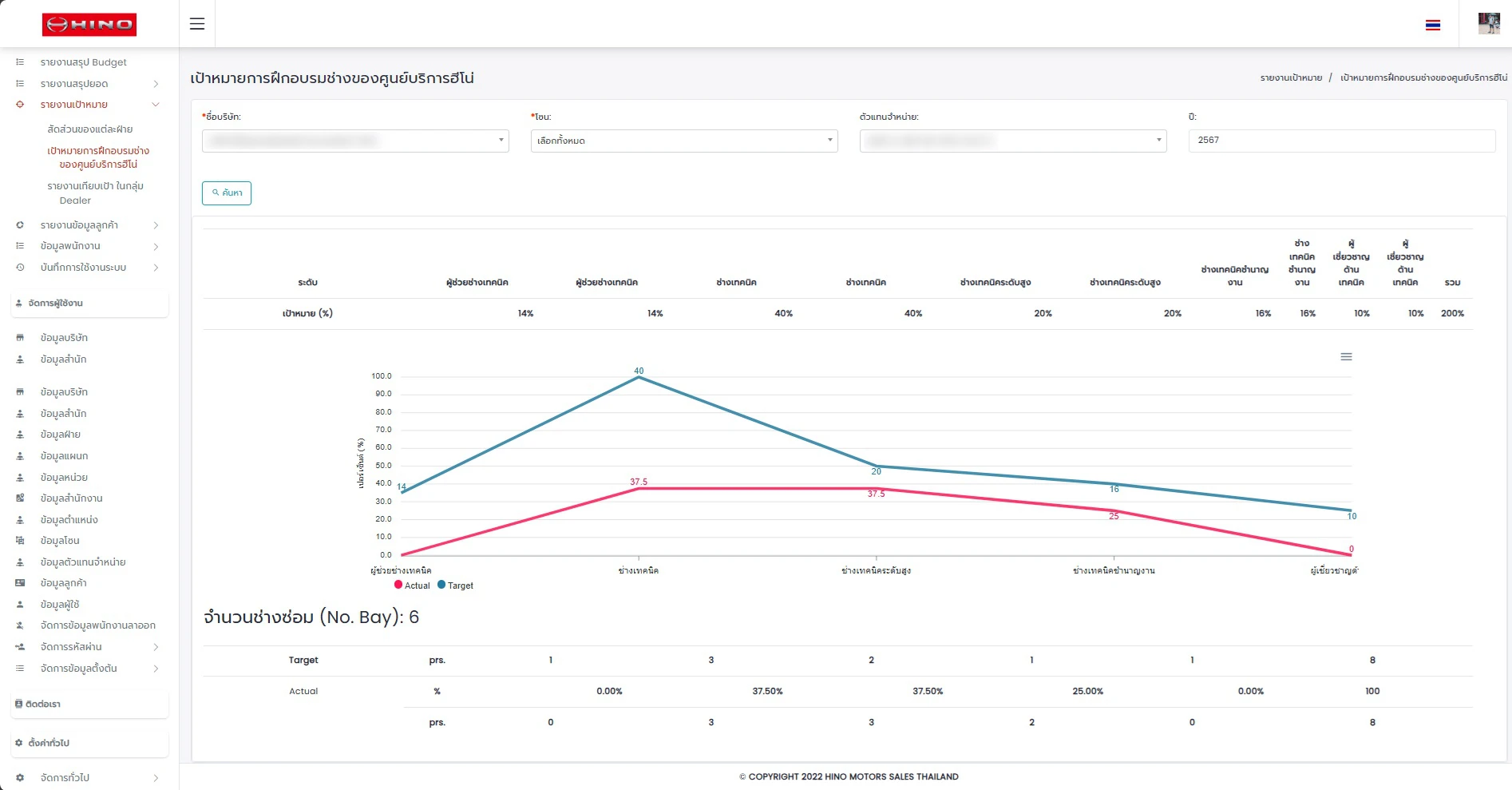Viewport: 1512px width, 790px height.
Task: Open the ชื่อบริษัท company dropdown
Action: [355, 141]
